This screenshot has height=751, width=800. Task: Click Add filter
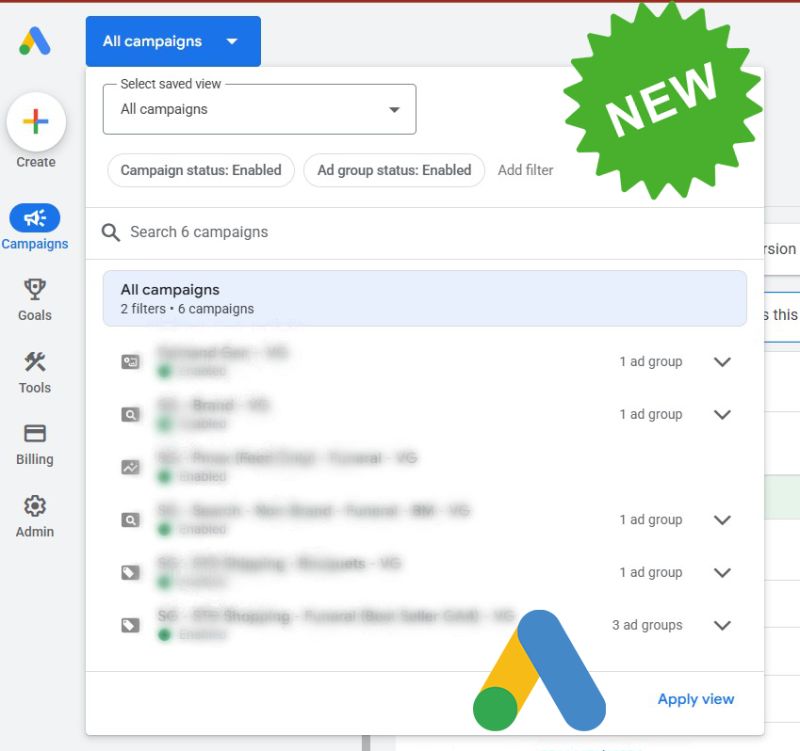pyautogui.click(x=526, y=170)
